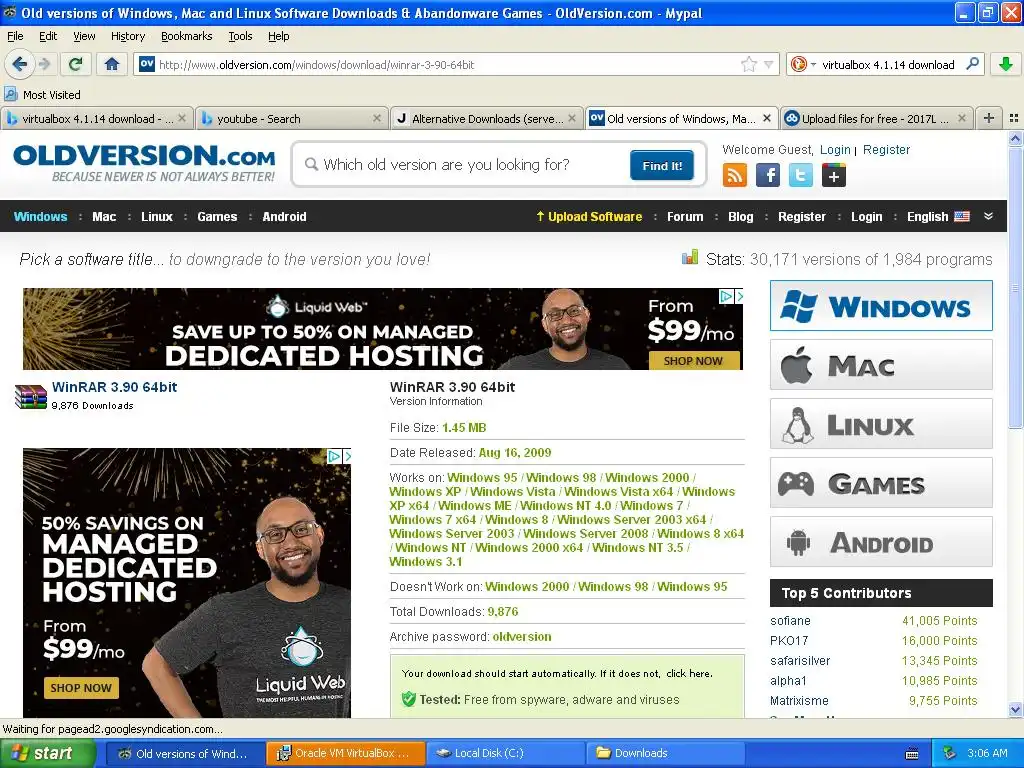Click the scroll down arrow of the page
This screenshot has height=768, width=1024.
[1015, 710]
